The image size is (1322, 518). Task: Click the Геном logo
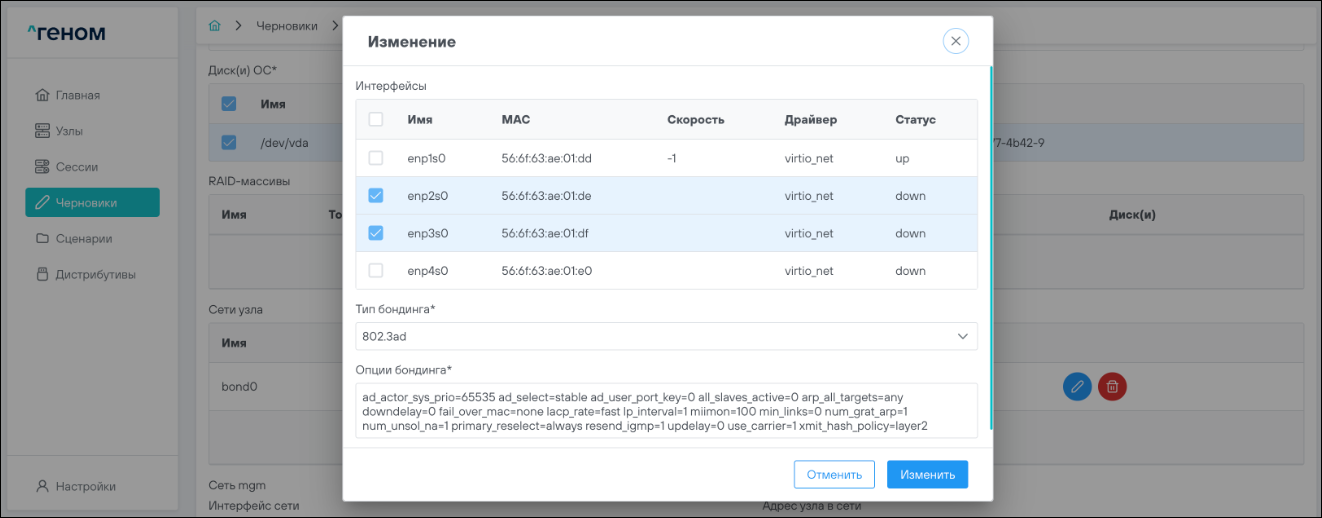66,34
